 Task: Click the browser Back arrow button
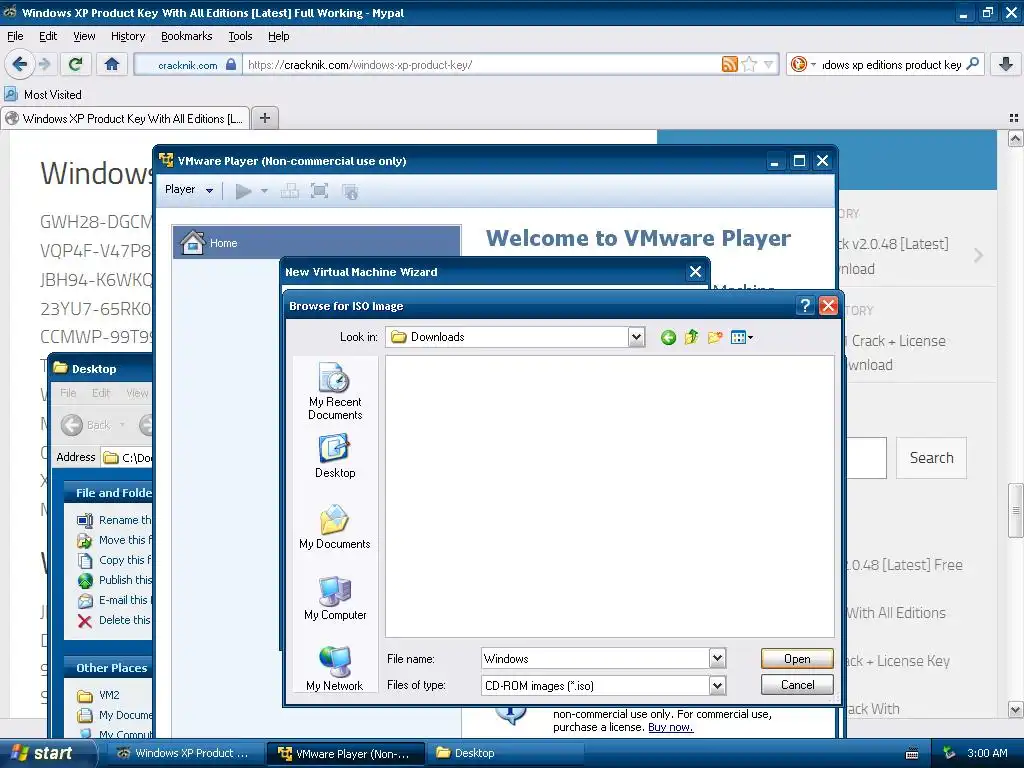coord(19,64)
